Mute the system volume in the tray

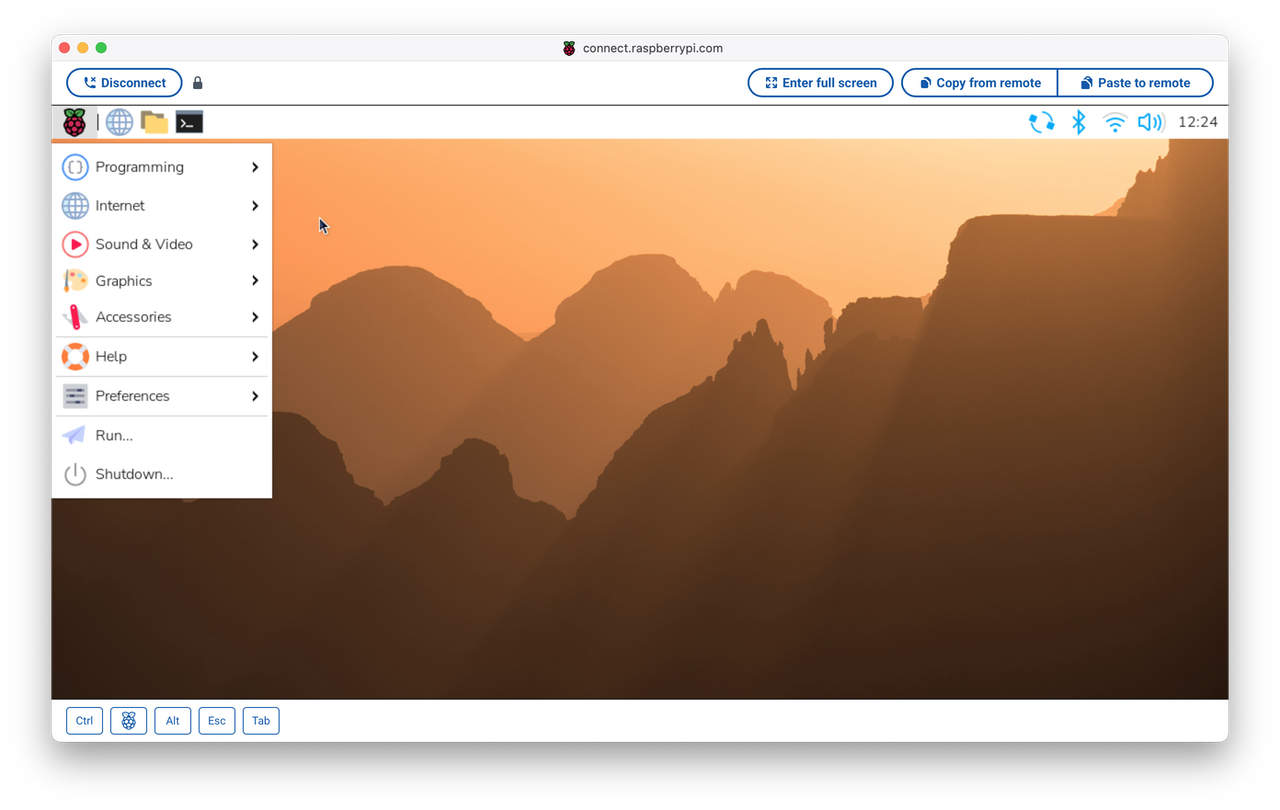(1149, 121)
